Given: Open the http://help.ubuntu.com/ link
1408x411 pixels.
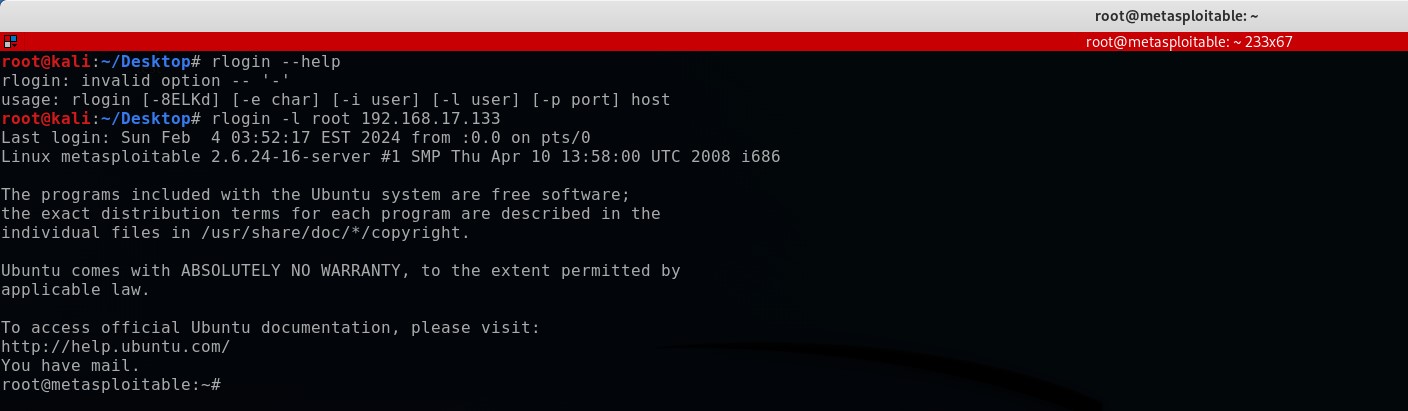Looking at the screenshot, I should [116, 347].
